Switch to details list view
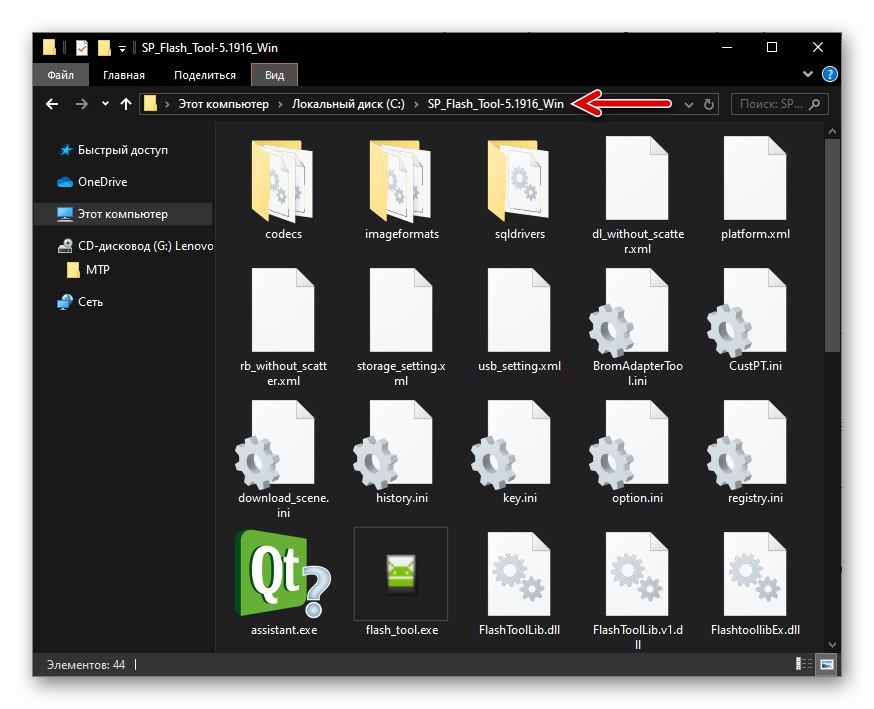Screen dimensions: 874x709 point(804,664)
